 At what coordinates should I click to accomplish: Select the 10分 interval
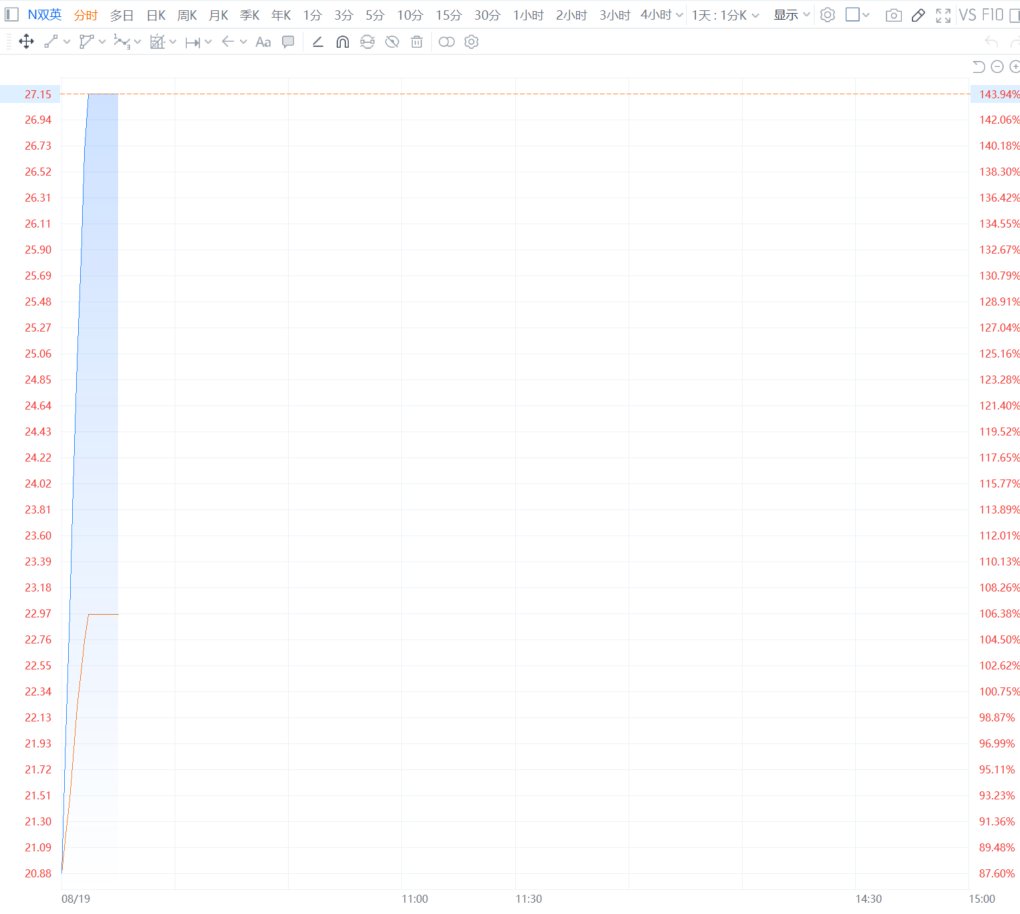410,15
